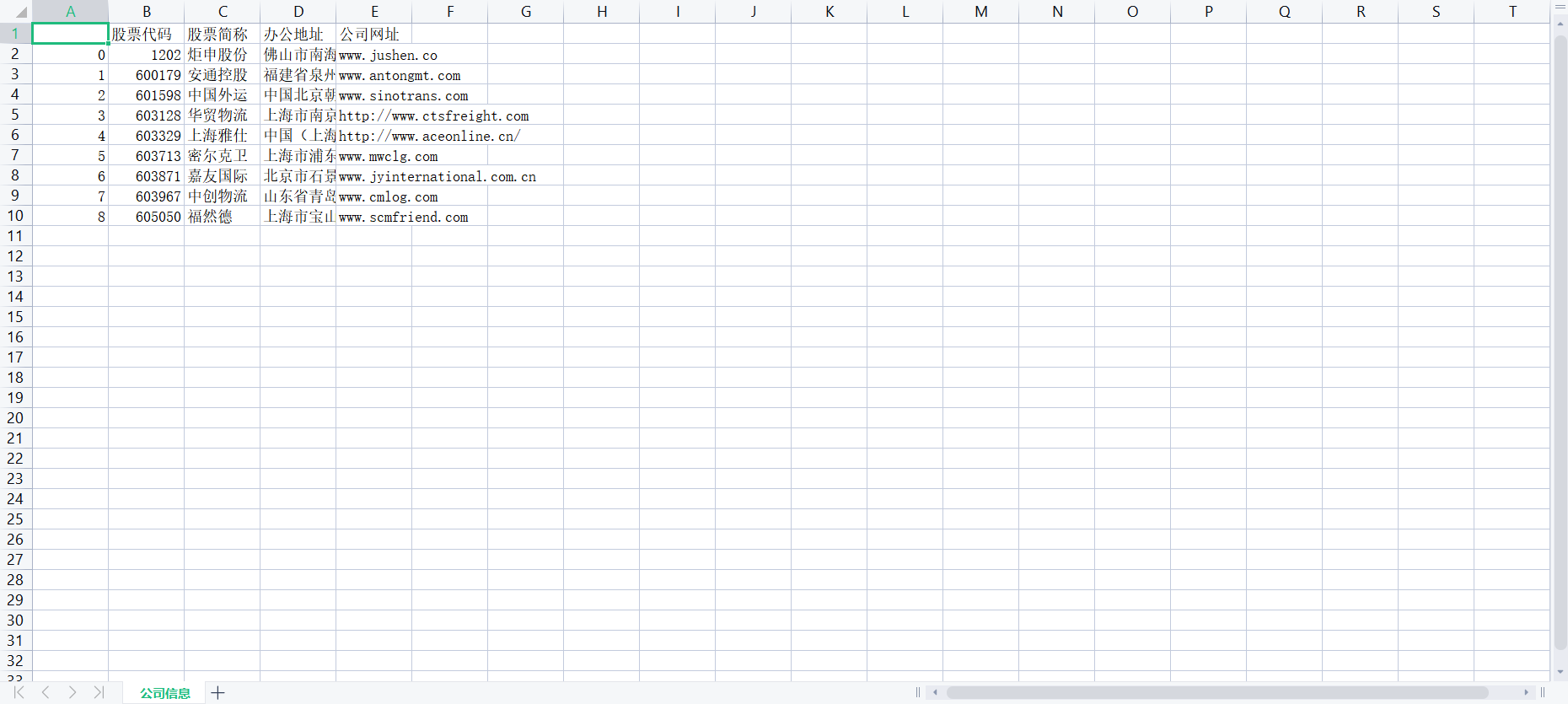Select column D header
Viewport: 1568px width, 704px height.
[298, 12]
